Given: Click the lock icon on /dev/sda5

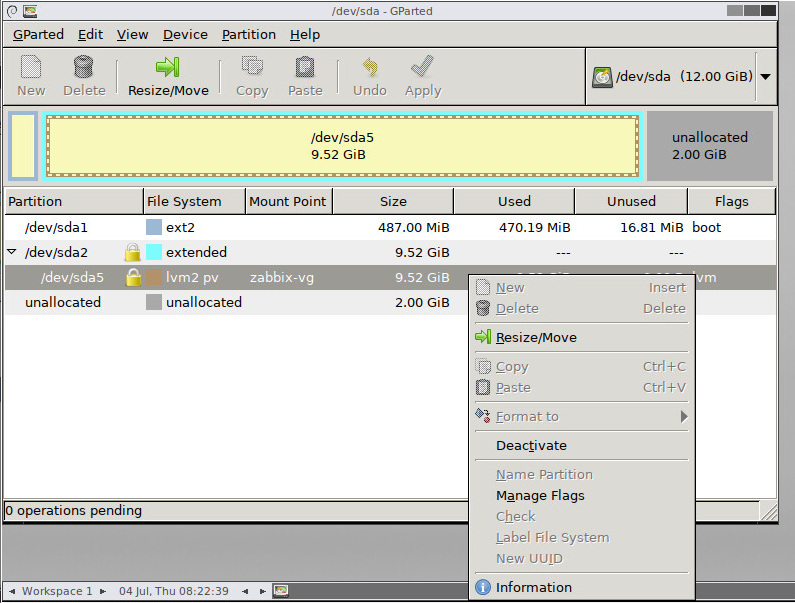Looking at the screenshot, I should coord(133,277).
